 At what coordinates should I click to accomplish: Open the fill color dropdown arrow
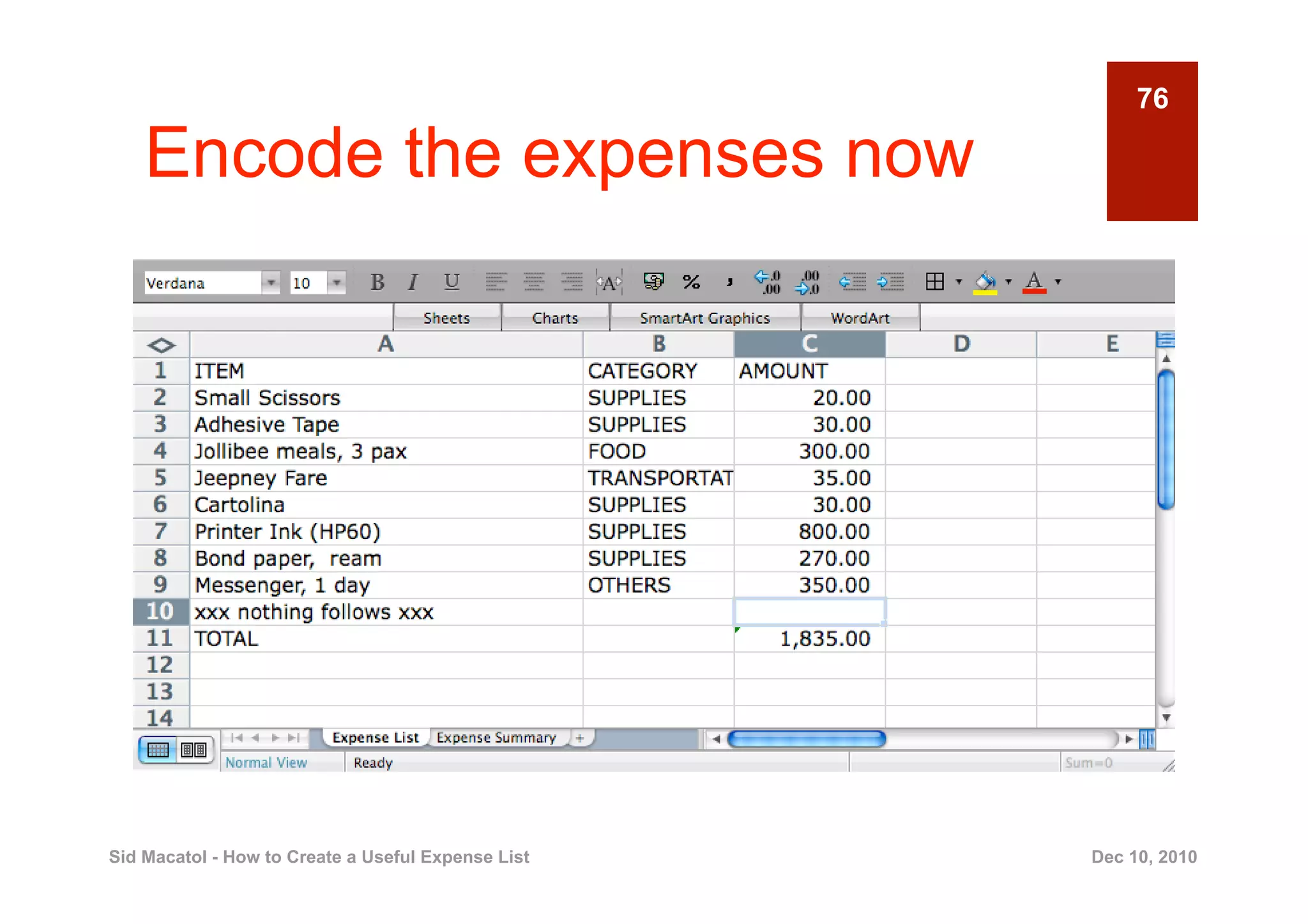(1008, 282)
